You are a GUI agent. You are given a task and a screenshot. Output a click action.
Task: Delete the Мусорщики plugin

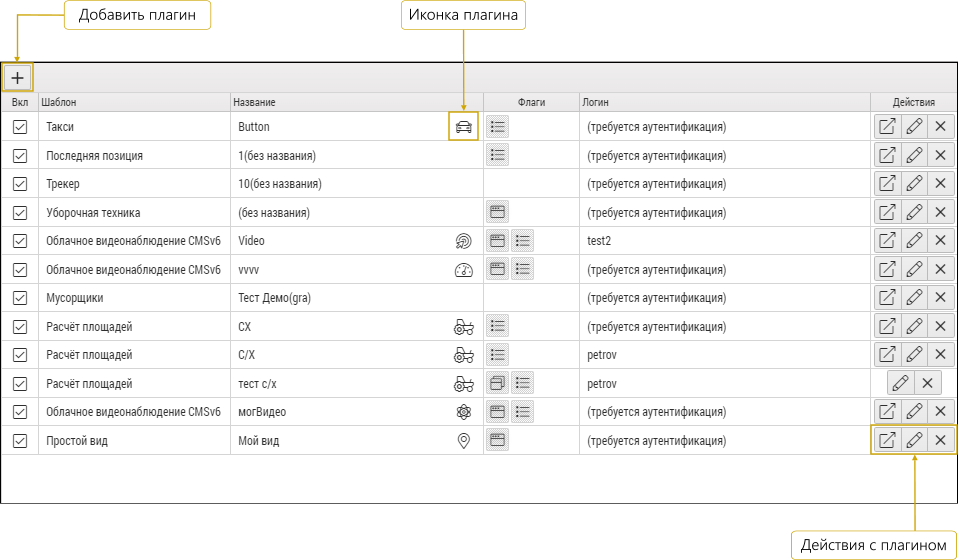(x=941, y=298)
